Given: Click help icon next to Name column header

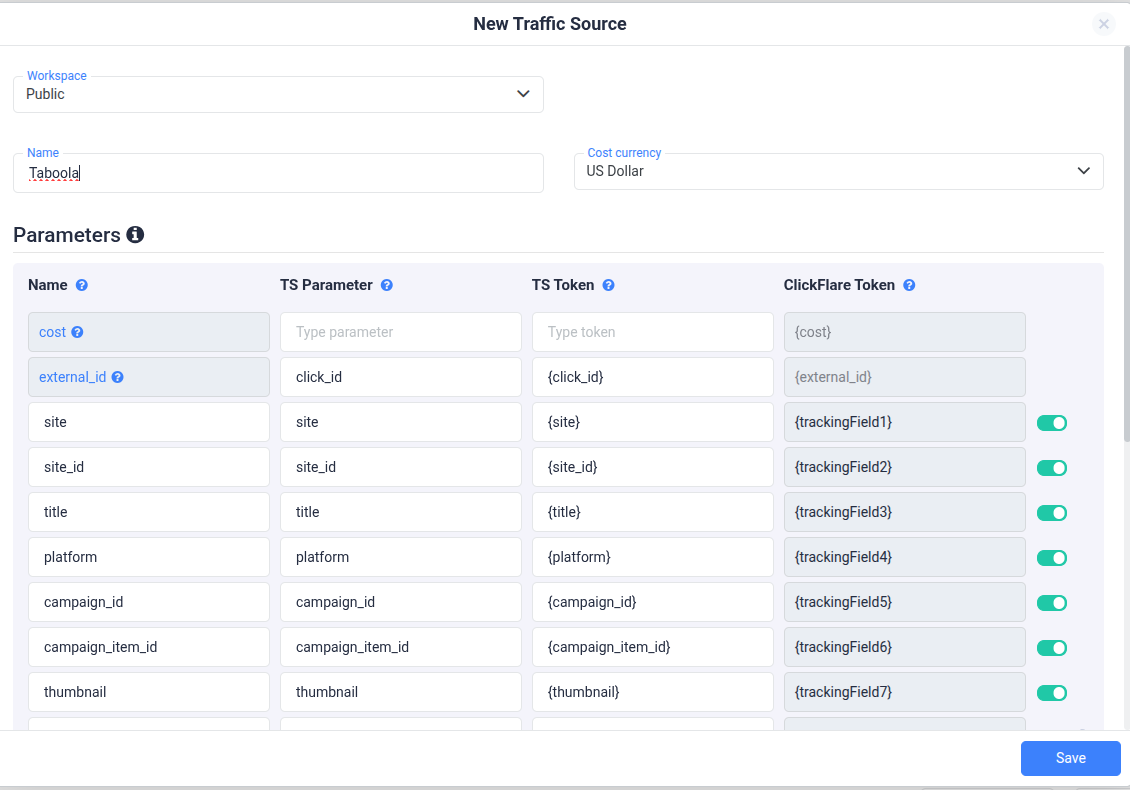Looking at the screenshot, I should 81,285.
